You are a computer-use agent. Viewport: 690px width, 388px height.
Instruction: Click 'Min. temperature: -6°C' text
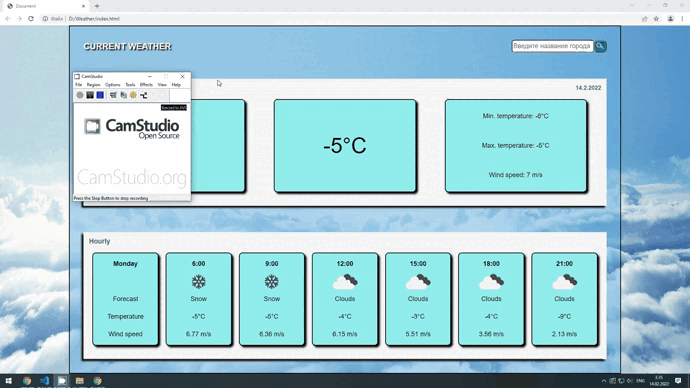[x=515, y=116]
